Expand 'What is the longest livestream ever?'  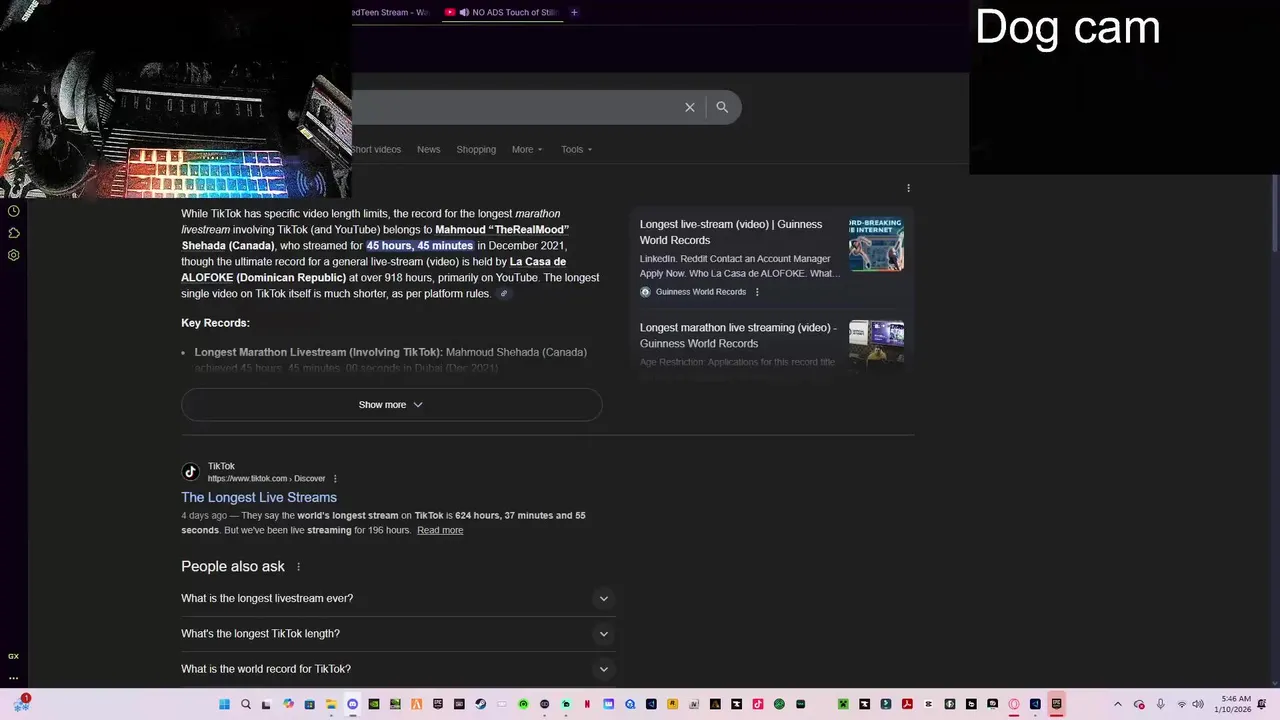click(396, 598)
